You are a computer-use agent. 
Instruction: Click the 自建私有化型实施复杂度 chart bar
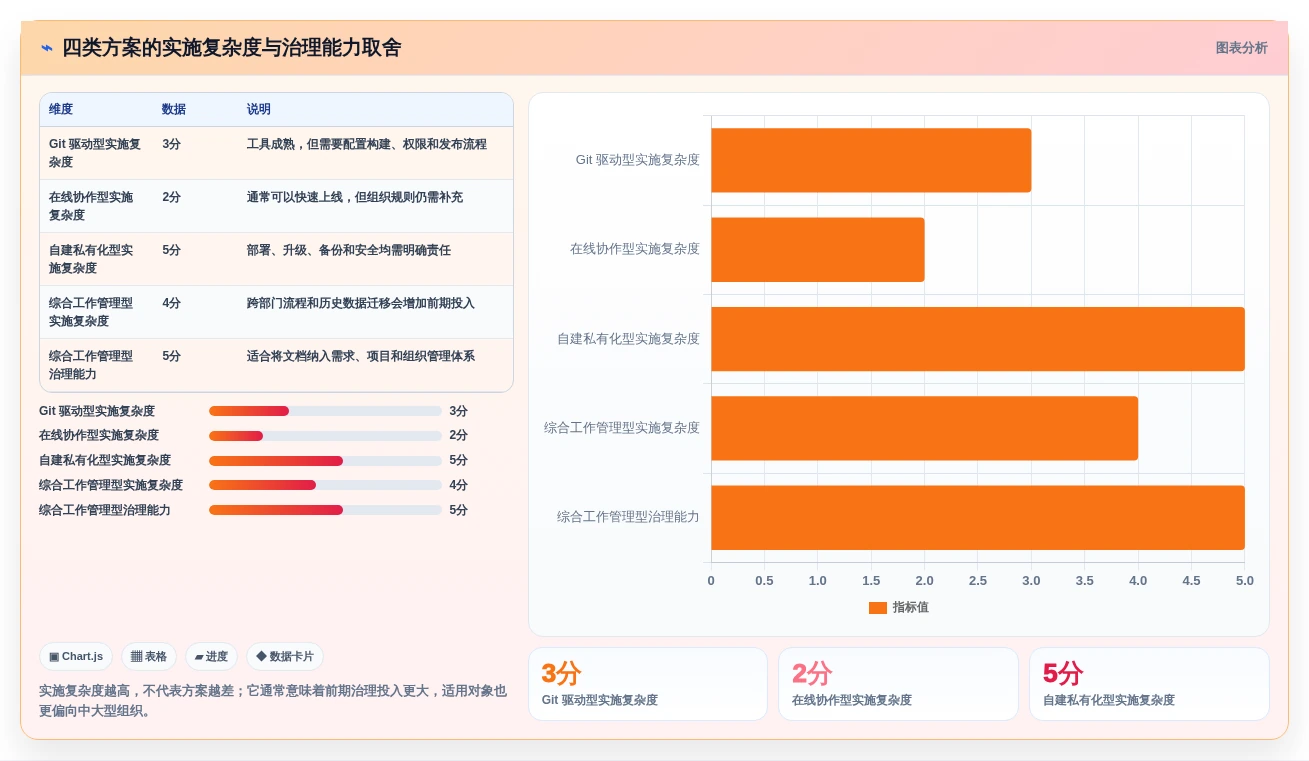(x=978, y=339)
